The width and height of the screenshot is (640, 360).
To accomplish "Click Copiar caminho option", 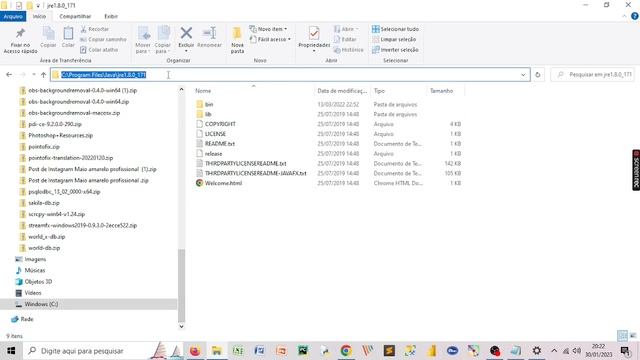I will 103,40.
